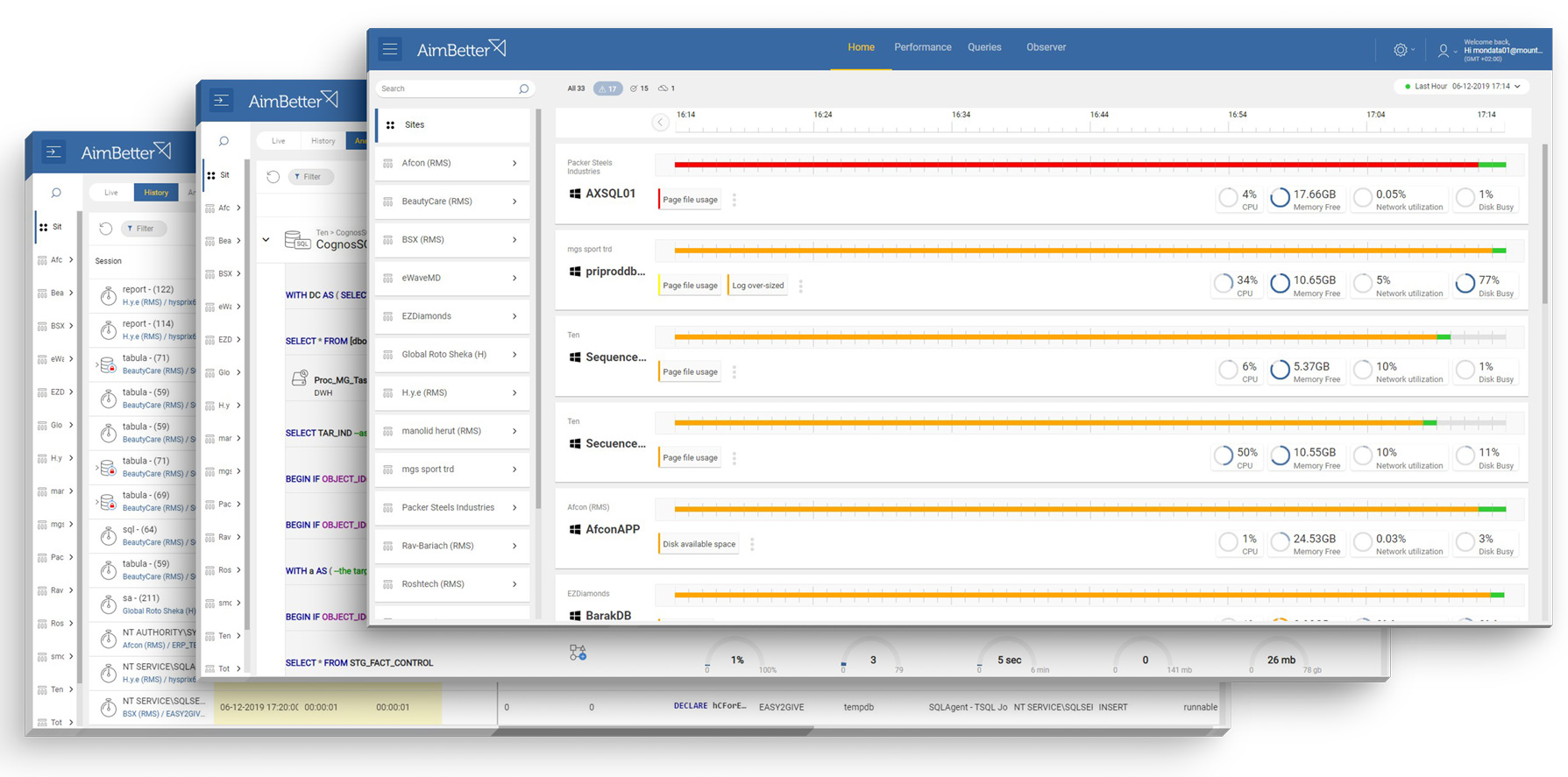Open the three-dot menu beside Log over-sized
This screenshot has width=1568, height=777.
pyautogui.click(x=800, y=286)
